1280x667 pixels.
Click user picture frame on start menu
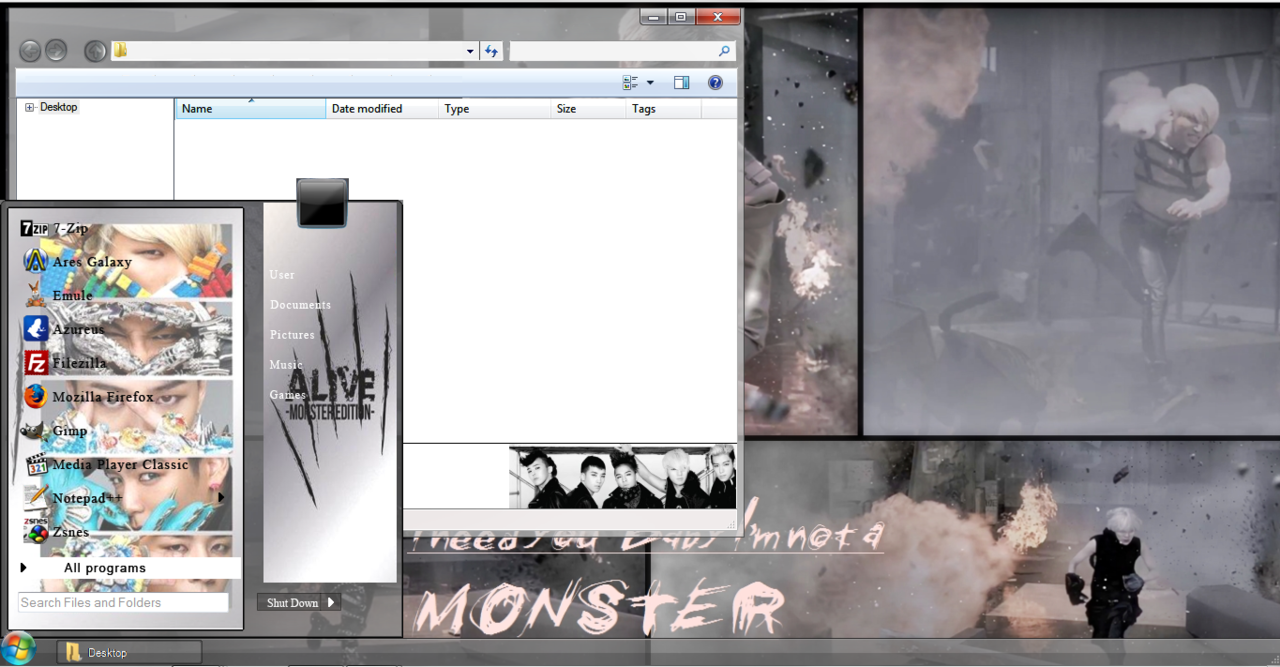(322, 202)
